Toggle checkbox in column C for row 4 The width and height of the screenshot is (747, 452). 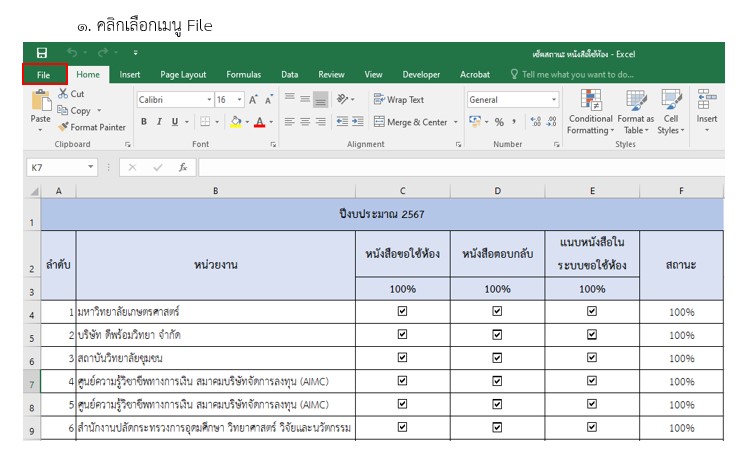(402, 311)
